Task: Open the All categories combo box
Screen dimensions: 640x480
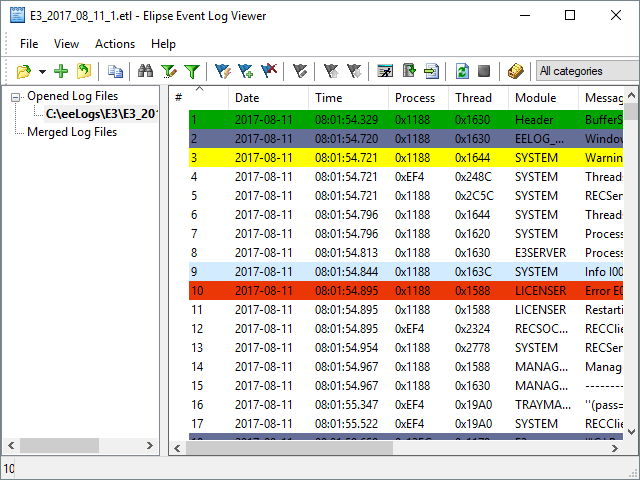Action: pos(586,71)
